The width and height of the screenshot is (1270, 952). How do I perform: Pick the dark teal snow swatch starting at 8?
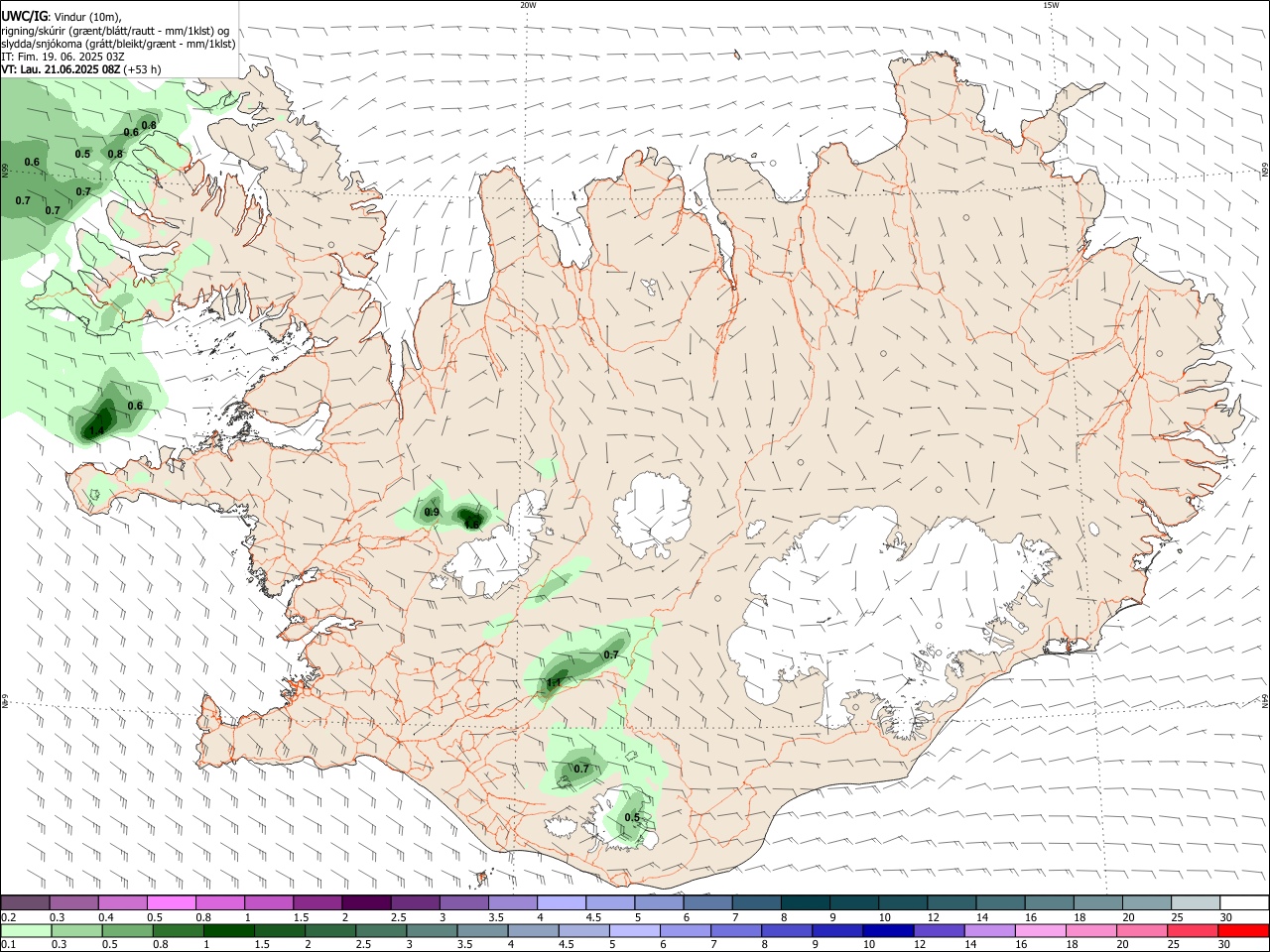click(x=803, y=902)
